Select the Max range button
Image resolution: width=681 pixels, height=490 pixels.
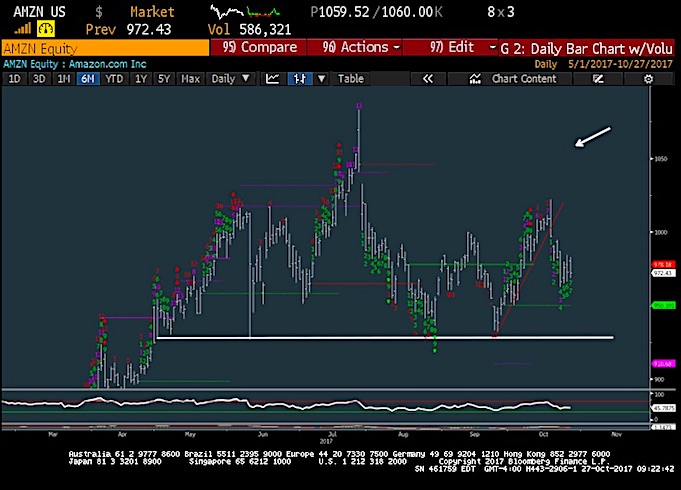coord(190,79)
